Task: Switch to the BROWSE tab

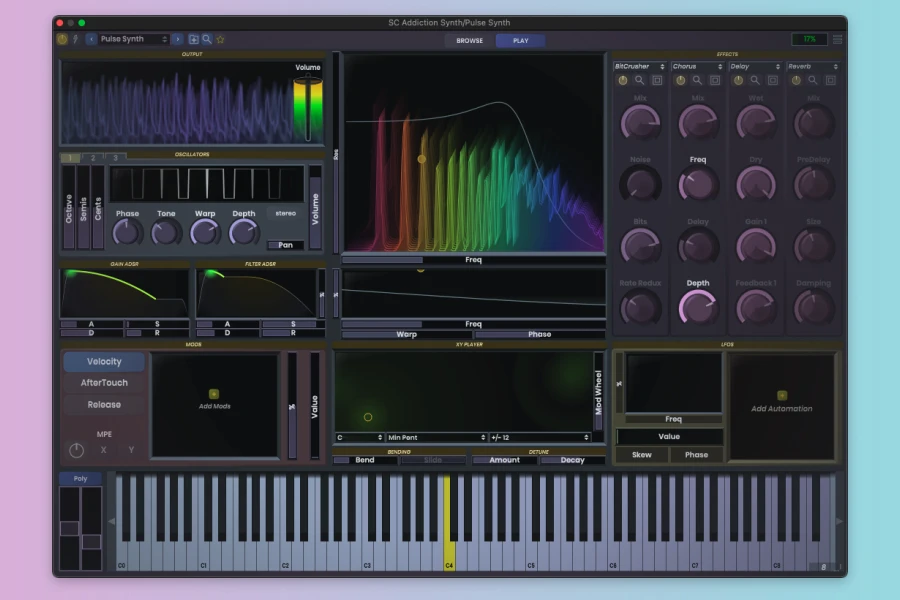Action: [470, 41]
